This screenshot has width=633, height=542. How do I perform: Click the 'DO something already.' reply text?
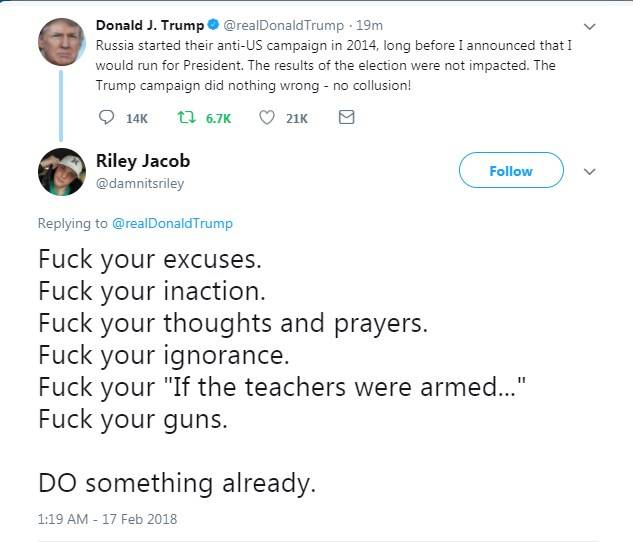[177, 483]
